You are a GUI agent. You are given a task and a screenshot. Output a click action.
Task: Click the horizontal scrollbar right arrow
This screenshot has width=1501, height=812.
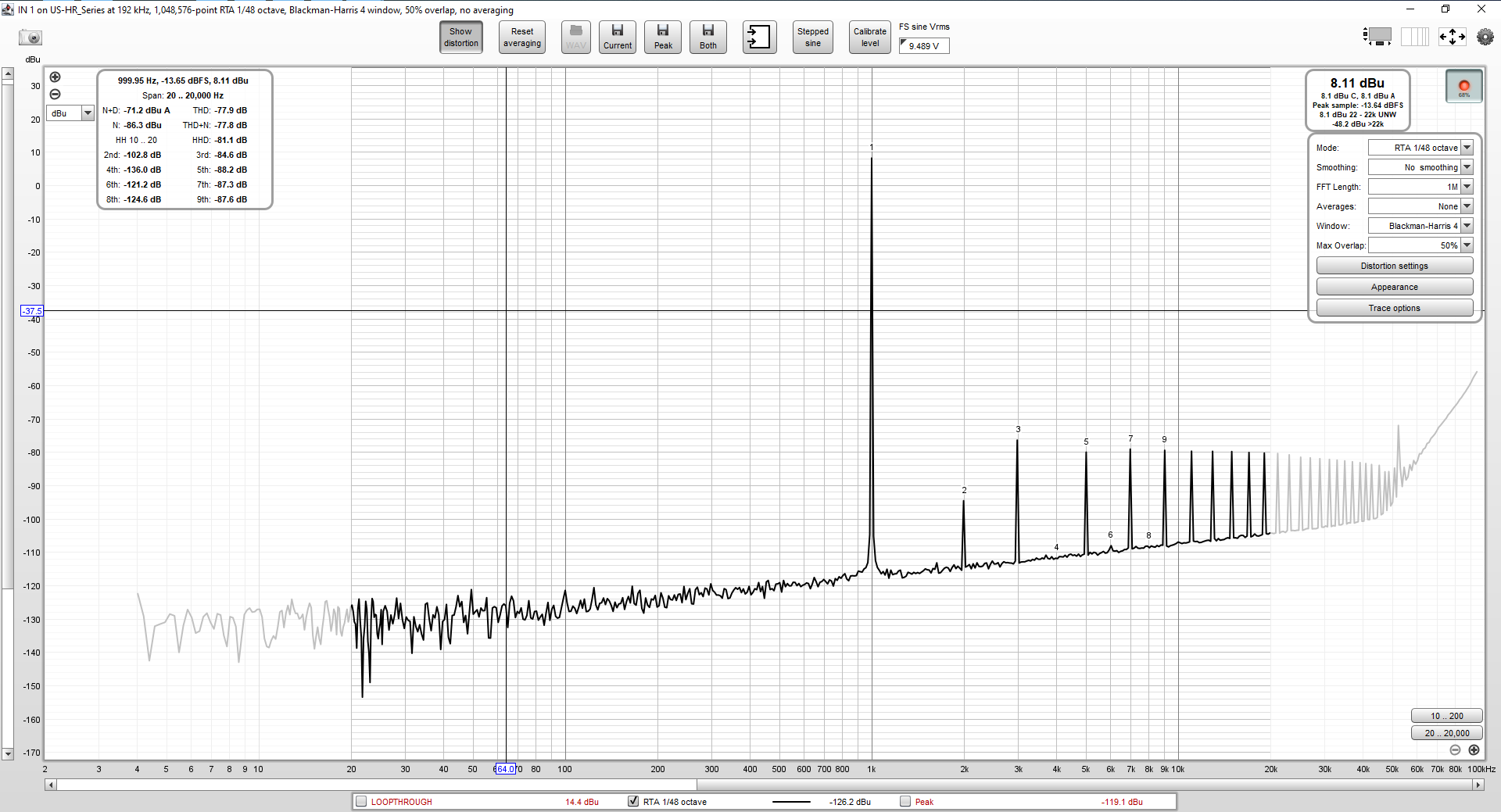1478,785
